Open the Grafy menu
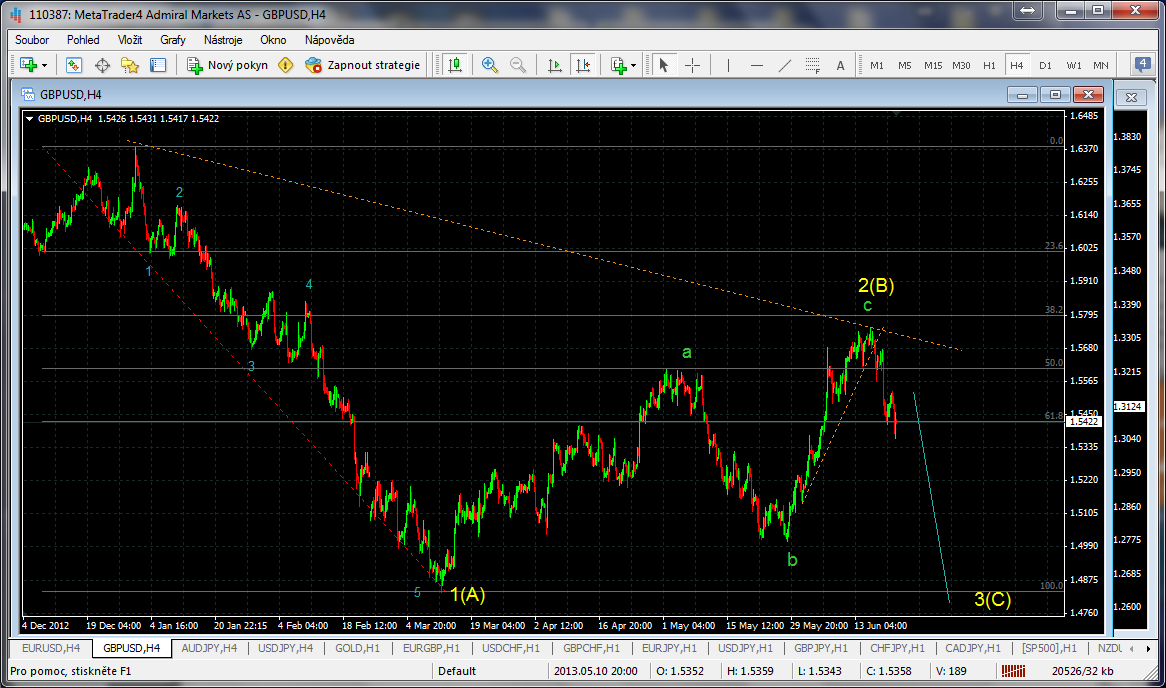Viewport: 1166px width, 688px height. (173, 40)
